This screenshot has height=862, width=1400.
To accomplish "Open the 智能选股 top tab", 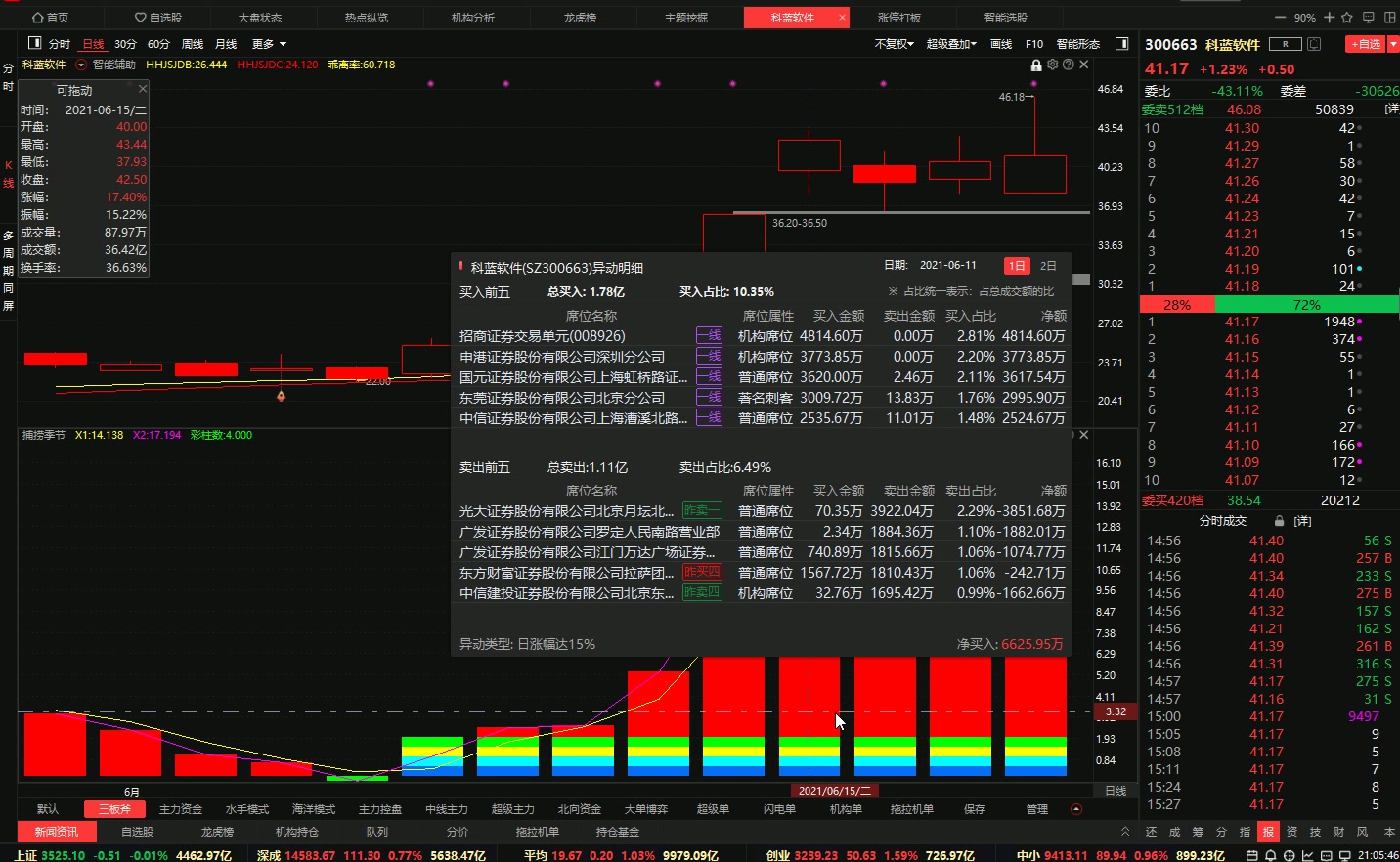I will [1006, 18].
